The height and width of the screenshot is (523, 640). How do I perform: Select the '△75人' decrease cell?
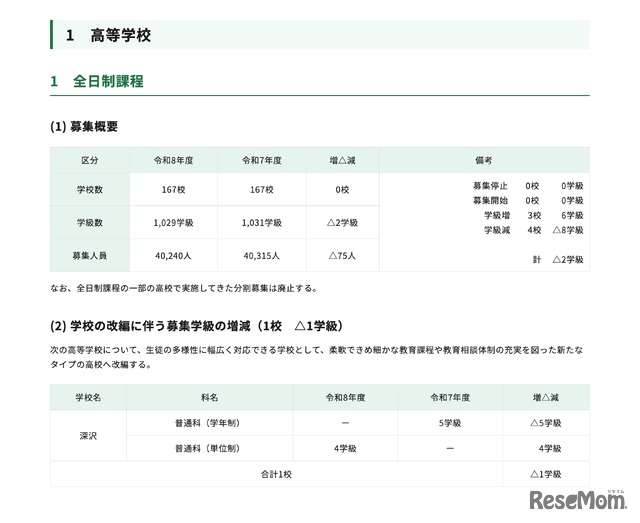[342, 255]
